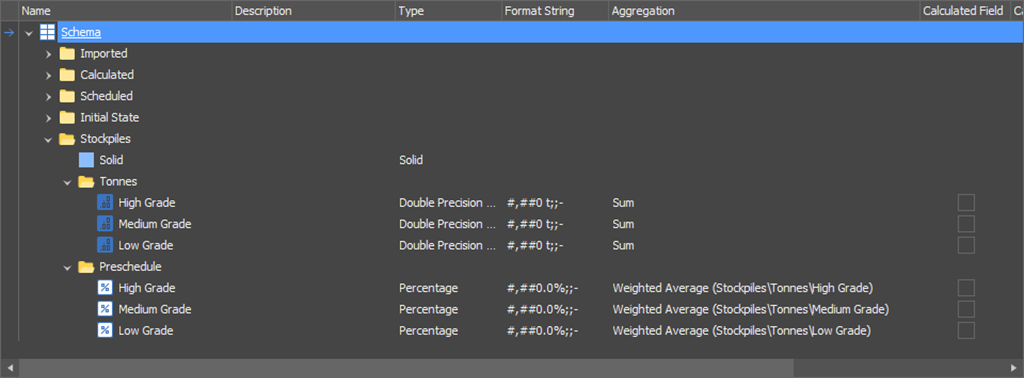Click the Imported folder icon

(x=67, y=54)
